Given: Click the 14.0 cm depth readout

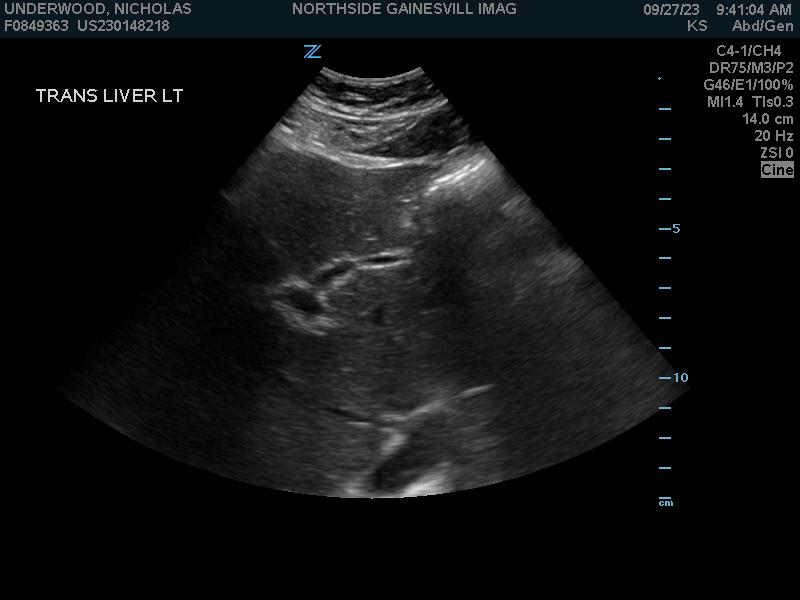Looking at the screenshot, I should [768, 119].
